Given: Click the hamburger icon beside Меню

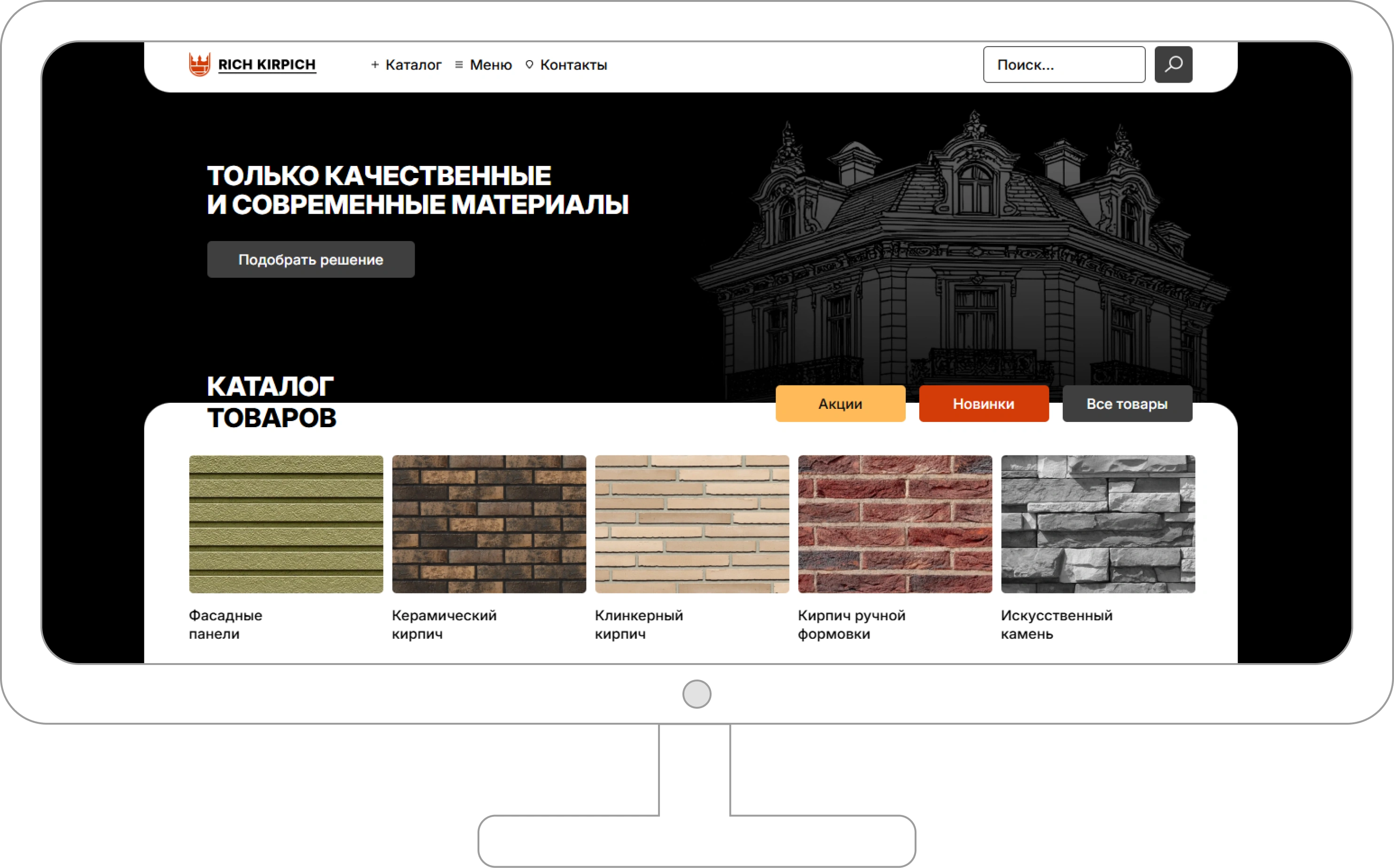Looking at the screenshot, I should [459, 65].
